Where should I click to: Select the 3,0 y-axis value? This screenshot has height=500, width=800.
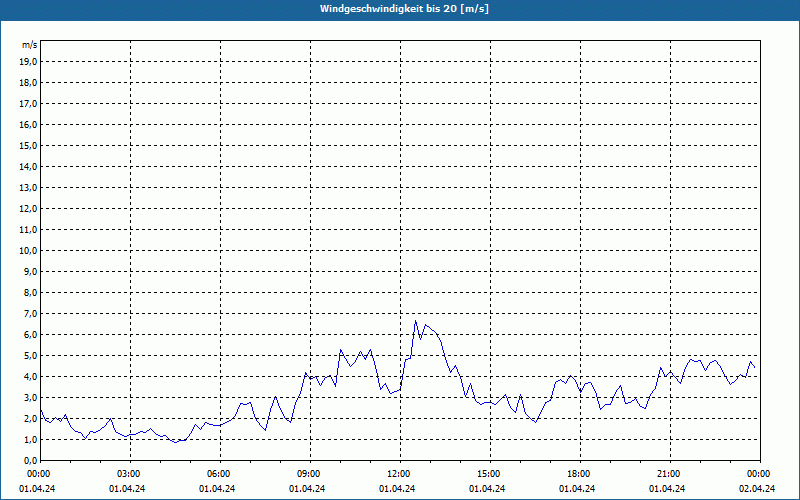tap(30, 397)
